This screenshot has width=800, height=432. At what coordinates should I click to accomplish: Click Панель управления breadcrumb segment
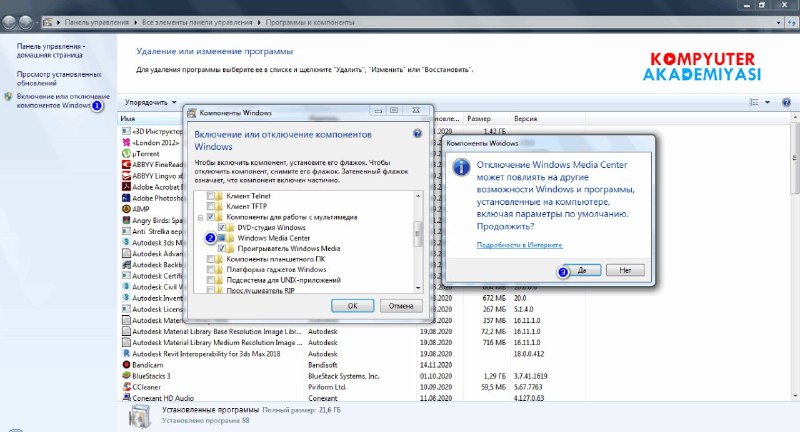click(96, 22)
